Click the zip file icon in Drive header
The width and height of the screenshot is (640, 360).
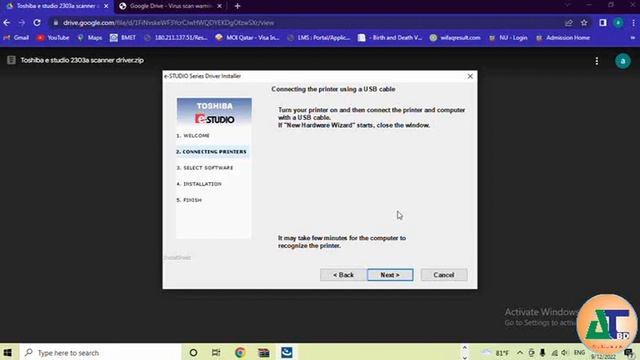pyautogui.click(x=11, y=60)
